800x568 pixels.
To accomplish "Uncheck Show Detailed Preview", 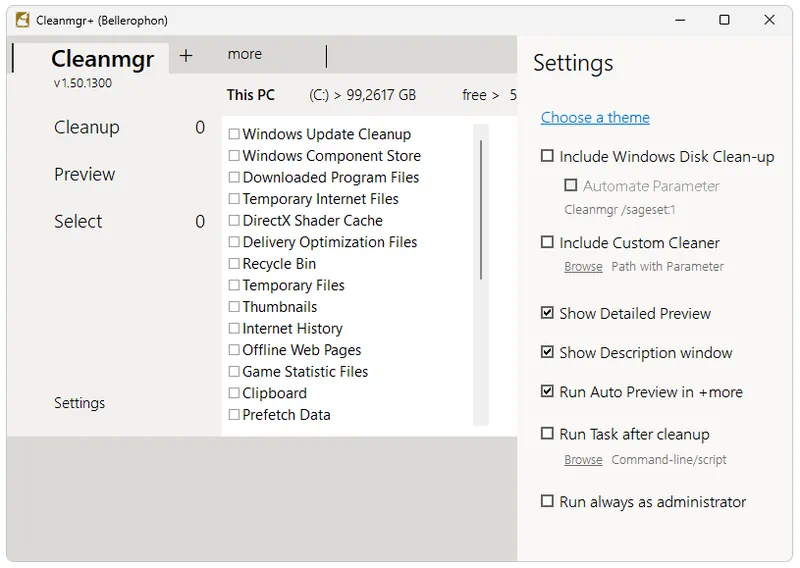I will 547,312.
